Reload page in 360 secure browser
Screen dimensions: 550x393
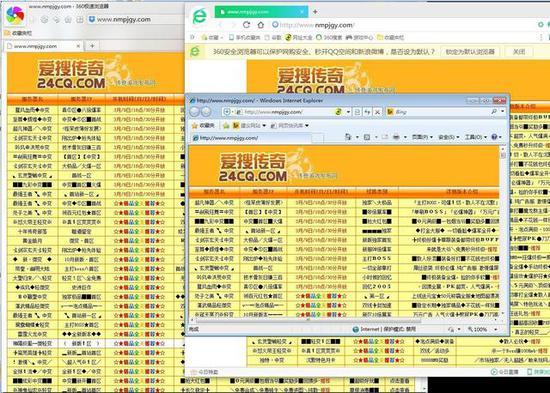coord(247,25)
